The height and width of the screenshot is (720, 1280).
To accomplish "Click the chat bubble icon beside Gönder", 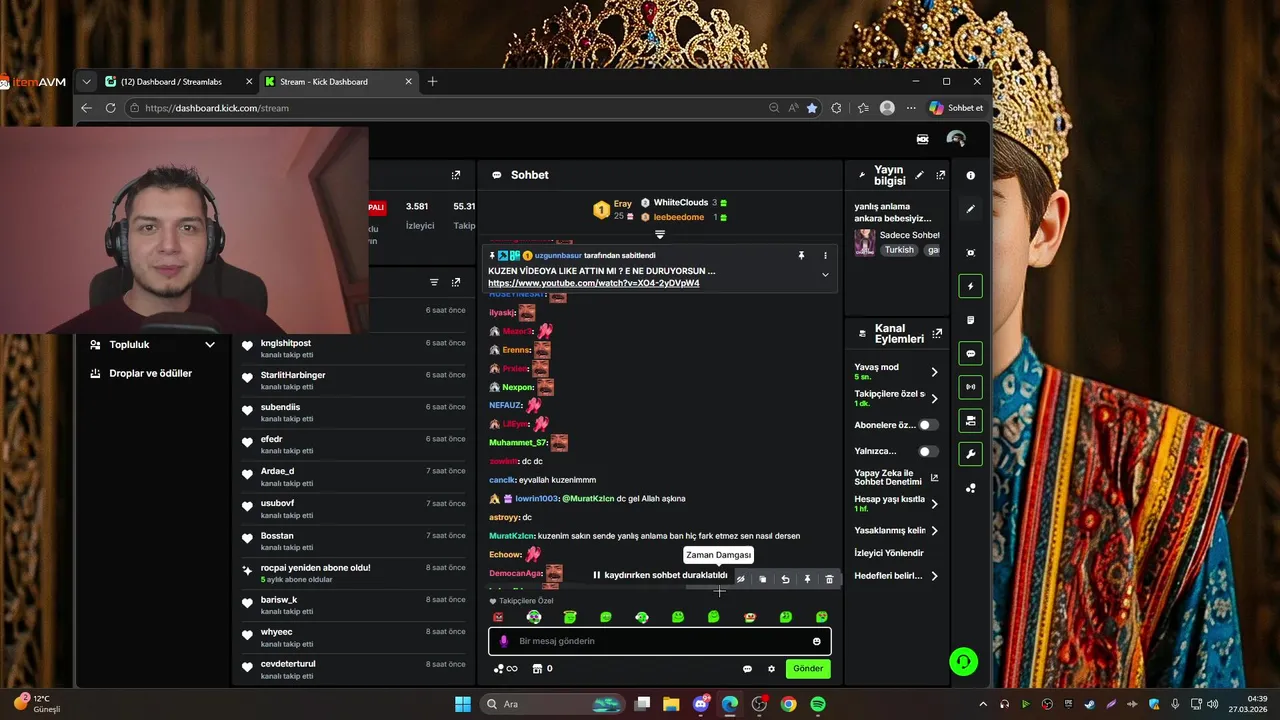I will tap(747, 669).
